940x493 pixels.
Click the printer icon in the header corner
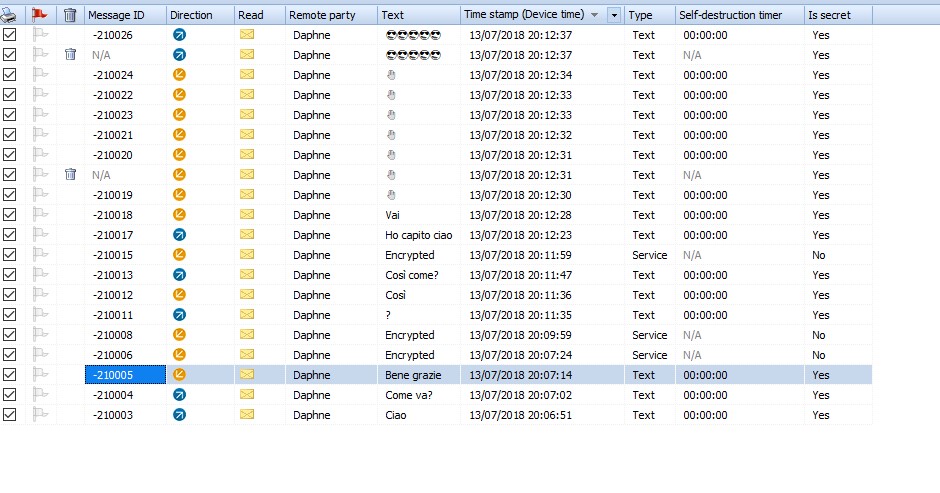pos(9,15)
